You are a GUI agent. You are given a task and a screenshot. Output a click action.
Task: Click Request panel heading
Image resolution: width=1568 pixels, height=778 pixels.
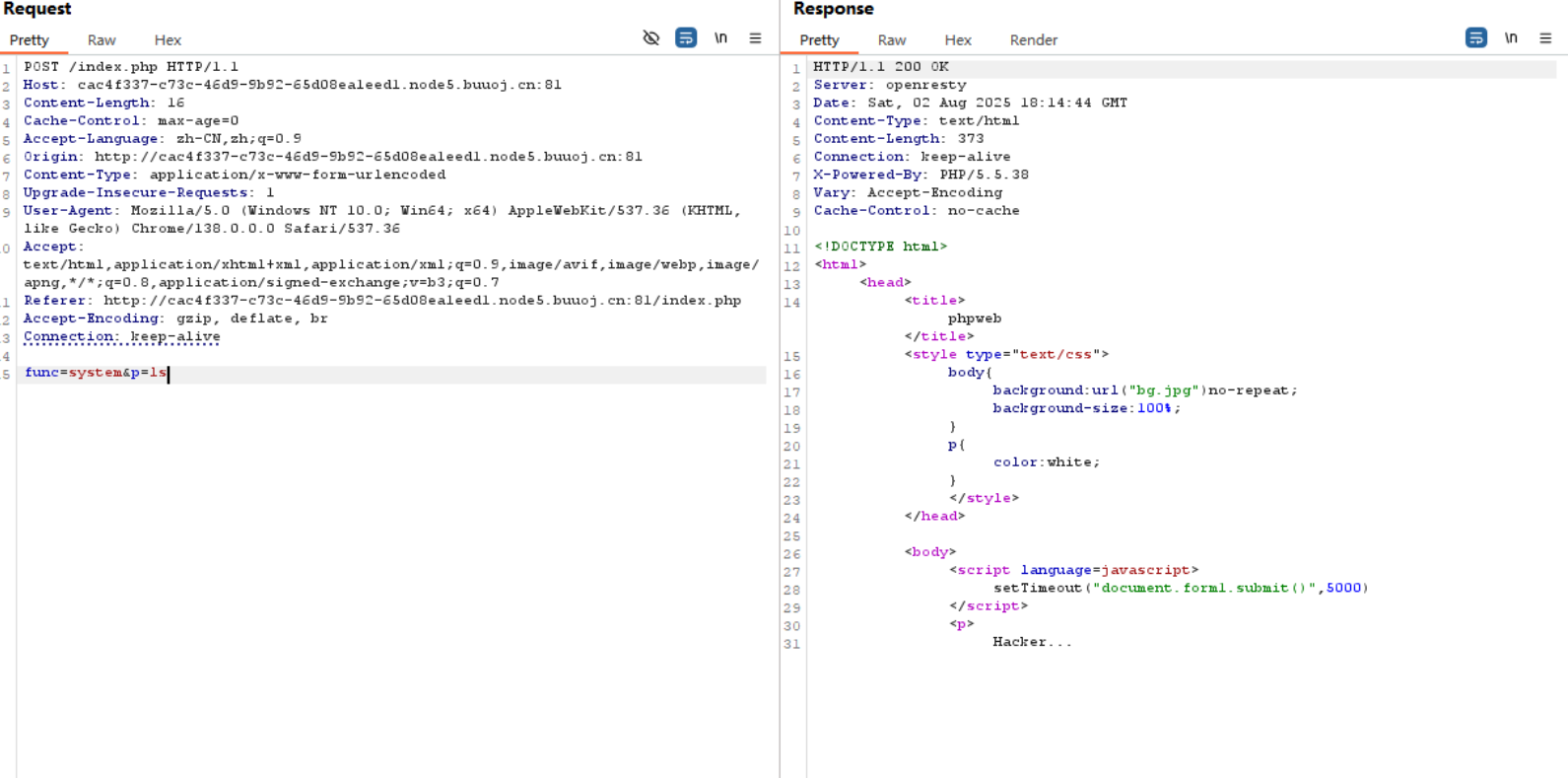click(37, 9)
